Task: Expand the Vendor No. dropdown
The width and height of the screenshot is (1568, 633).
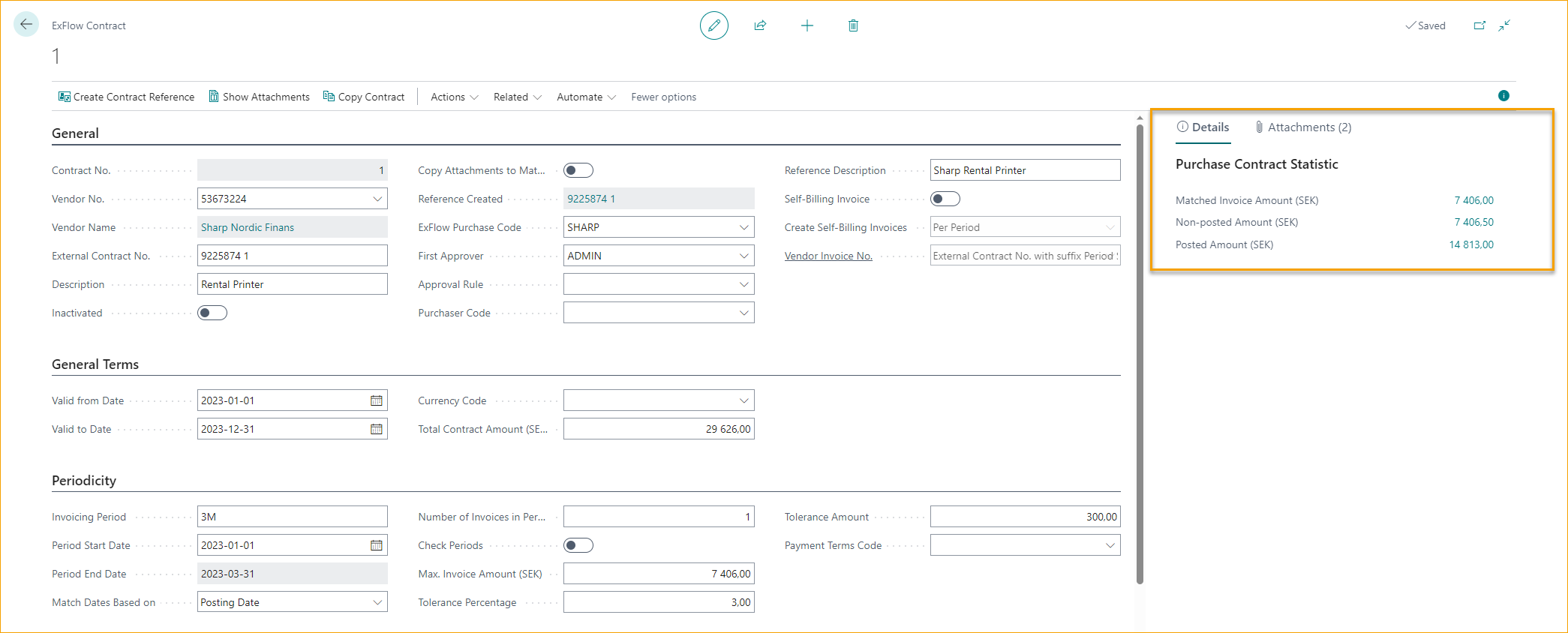Action: point(377,199)
